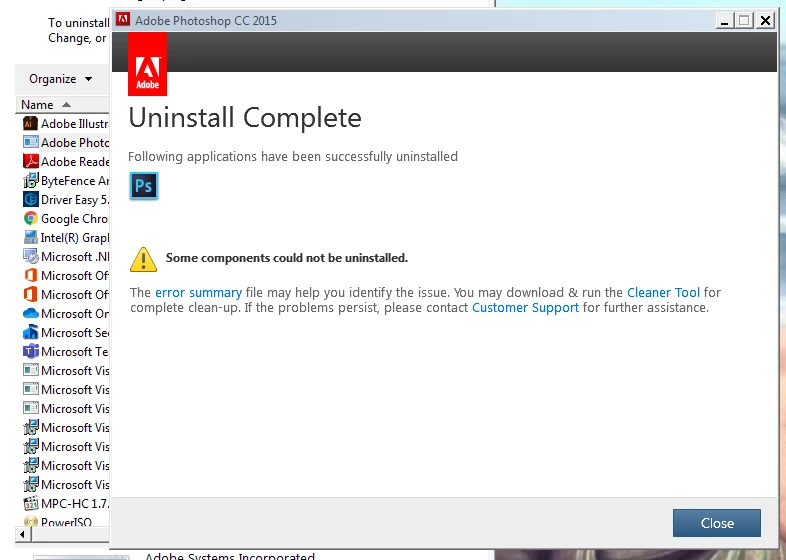Minimize the Adobe Photoshop CC 2015 window
The width and height of the screenshot is (786, 560).
(724, 21)
